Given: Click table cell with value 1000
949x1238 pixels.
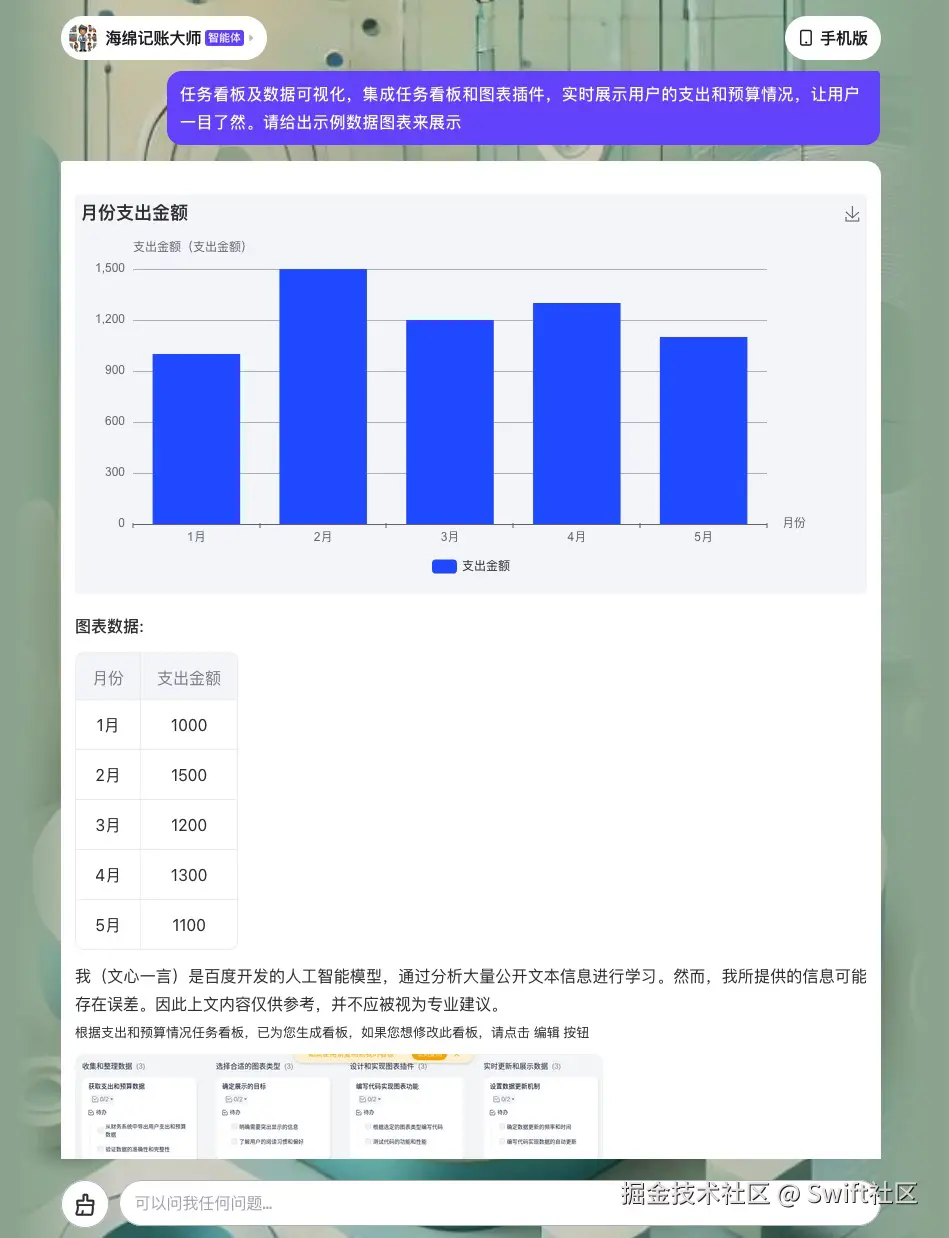Looking at the screenshot, I should coord(189,725).
